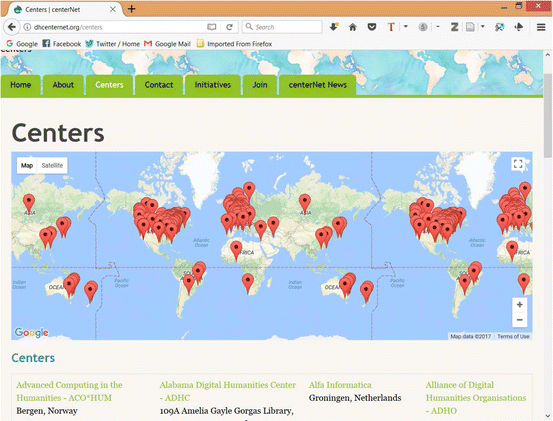Go to Firefox home page icon
Image resolution: width=553 pixels, height=421 pixels.
pos(353,27)
